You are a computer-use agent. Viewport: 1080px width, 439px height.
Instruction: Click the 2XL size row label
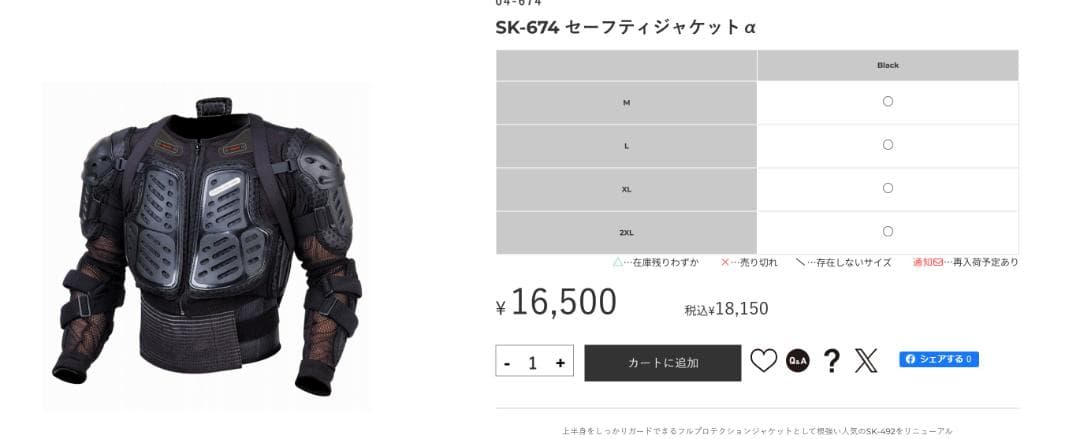(x=626, y=233)
